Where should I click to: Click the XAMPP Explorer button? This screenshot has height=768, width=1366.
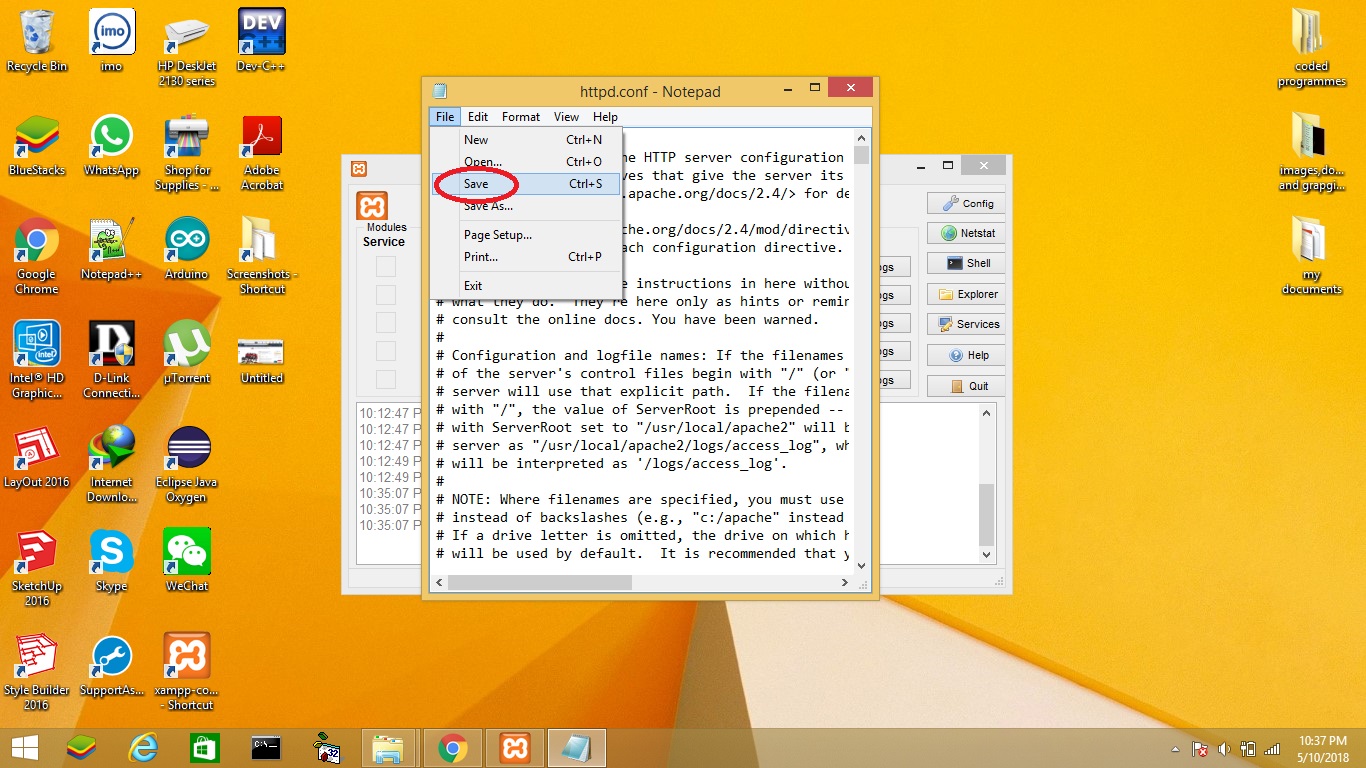pyautogui.click(x=966, y=294)
